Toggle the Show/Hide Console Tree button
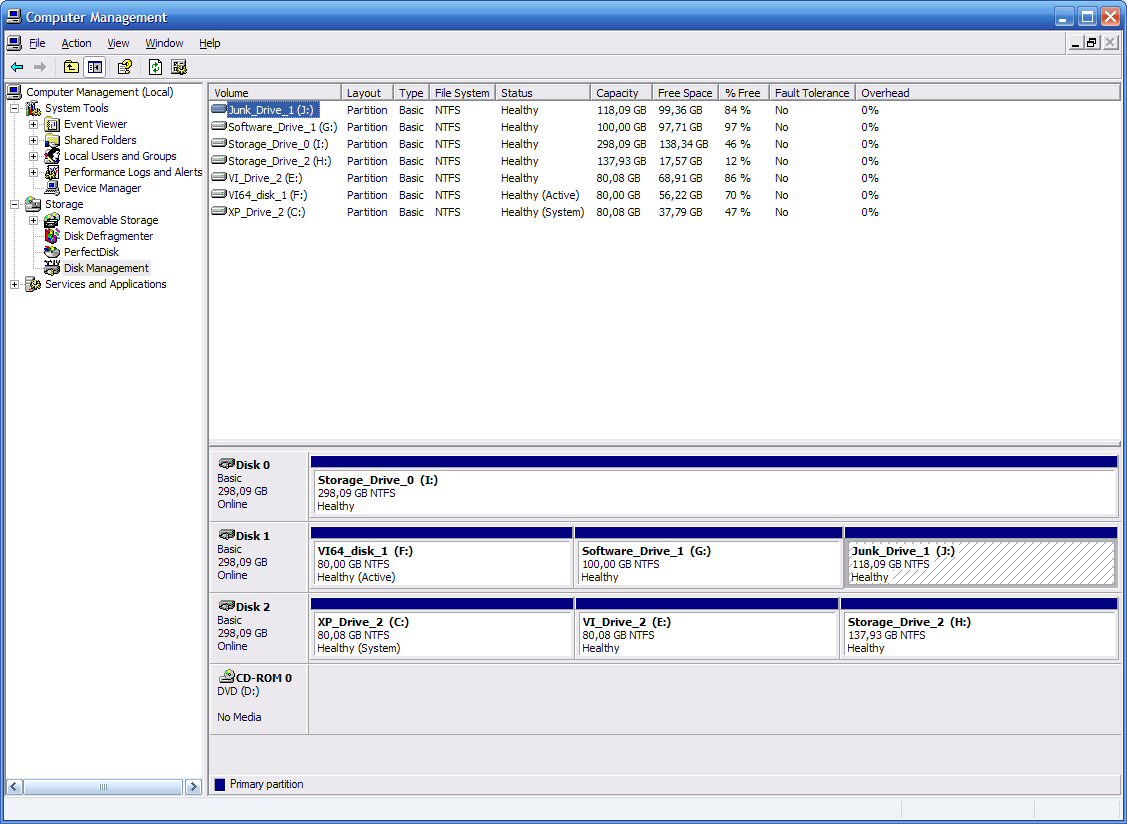The height and width of the screenshot is (824, 1127). 94,67
